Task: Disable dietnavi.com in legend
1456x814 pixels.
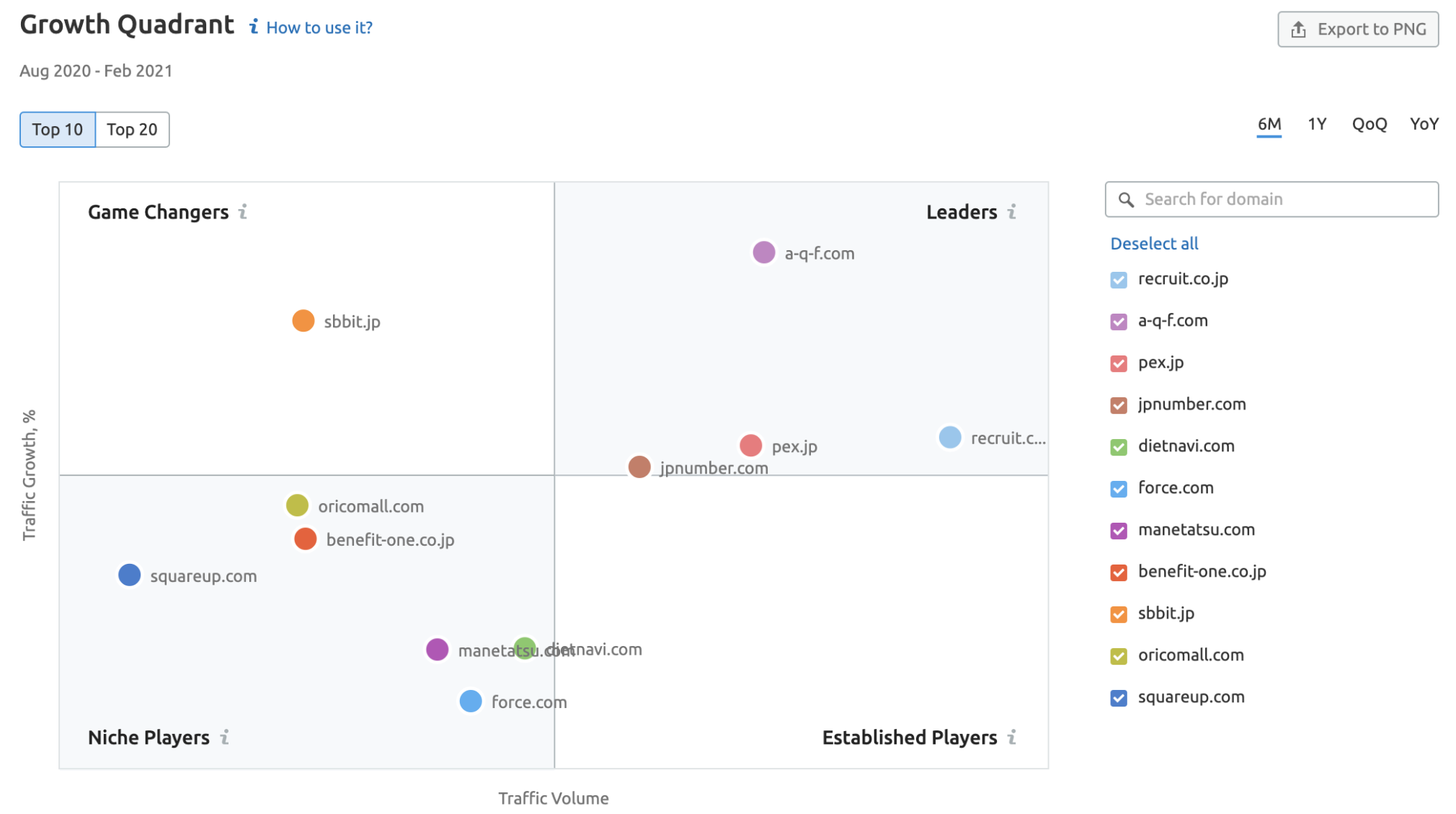Action: coord(1119,447)
